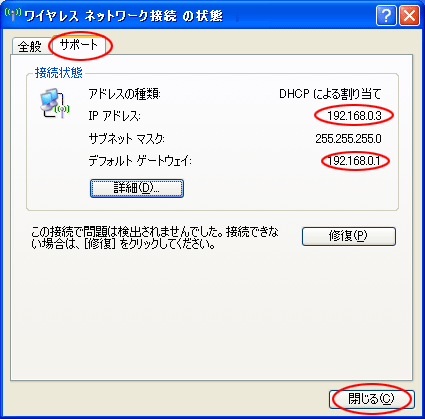Click the サブネット マスク label
This screenshot has width=425, height=419.
tap(127, 138)
